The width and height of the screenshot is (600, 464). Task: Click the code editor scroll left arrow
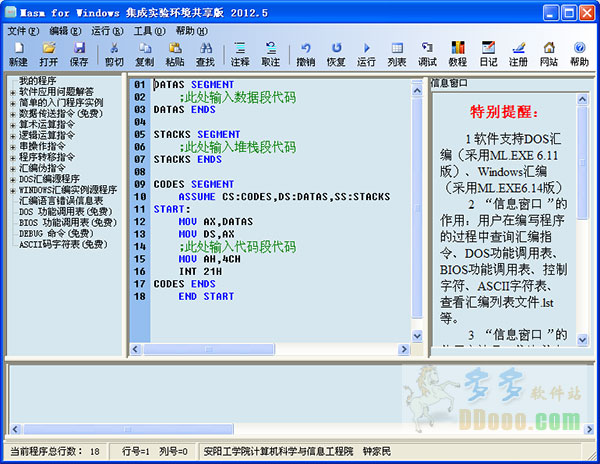(x=135, y=349)
